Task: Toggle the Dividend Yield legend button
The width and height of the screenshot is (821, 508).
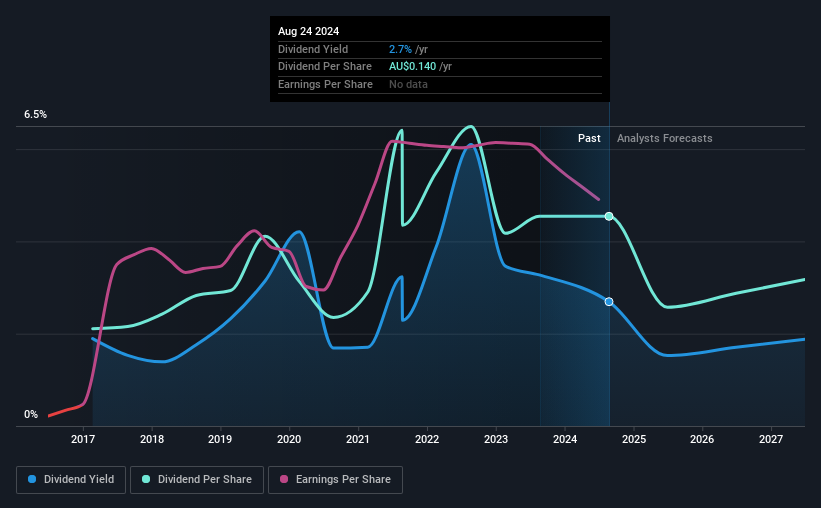Action: (71, 480)
